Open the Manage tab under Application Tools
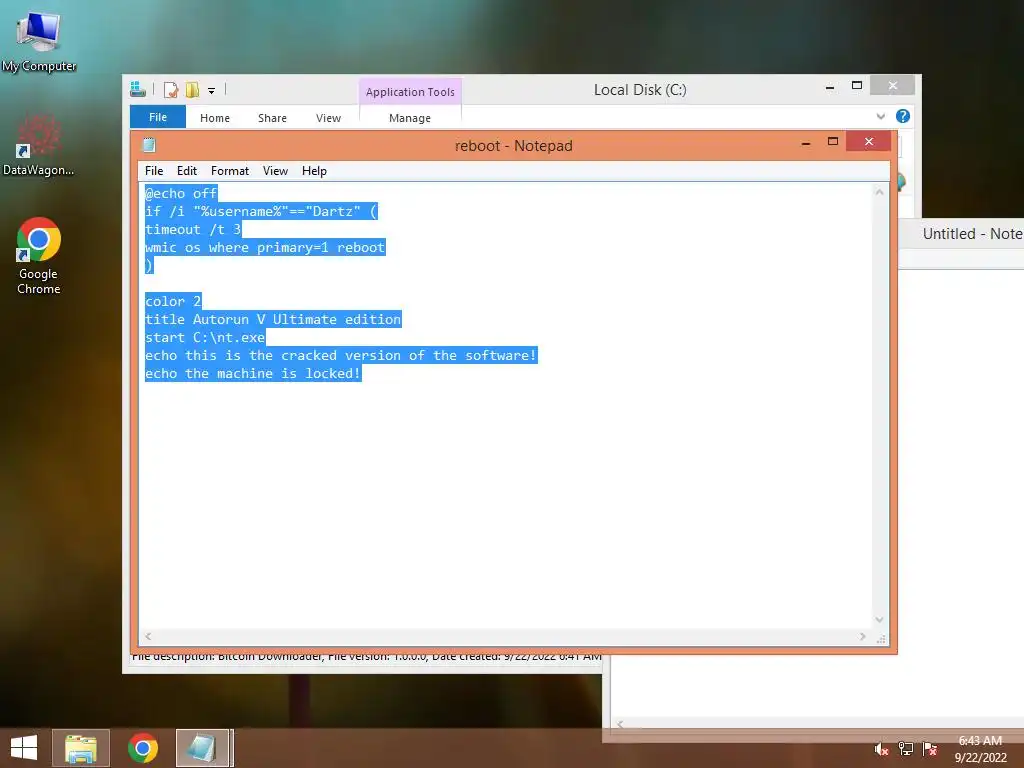Image resolution: width=1024 pixels, height=768 pixels. pyautogui.click(x=409, y=118)
